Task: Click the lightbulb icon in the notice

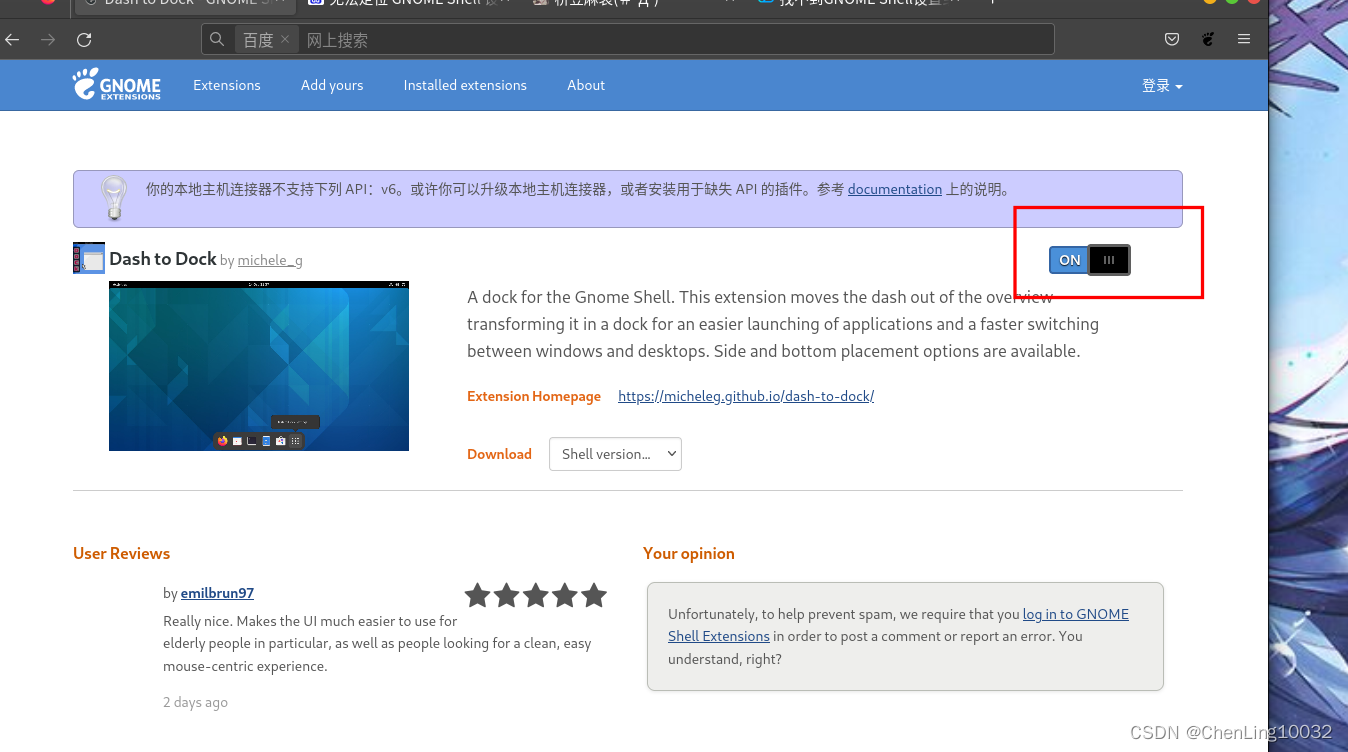Action: 115,198
